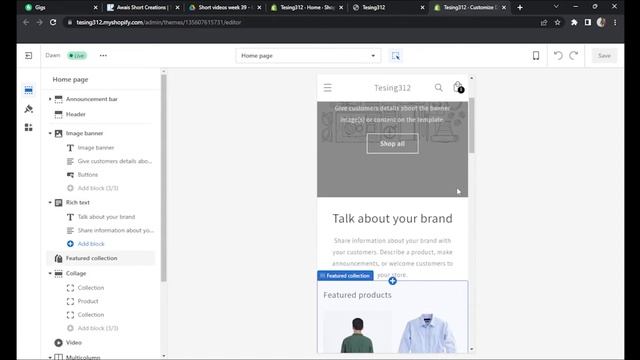640x360 pixels.
Task: Select the Collage section row
Action: pos(76,273)
